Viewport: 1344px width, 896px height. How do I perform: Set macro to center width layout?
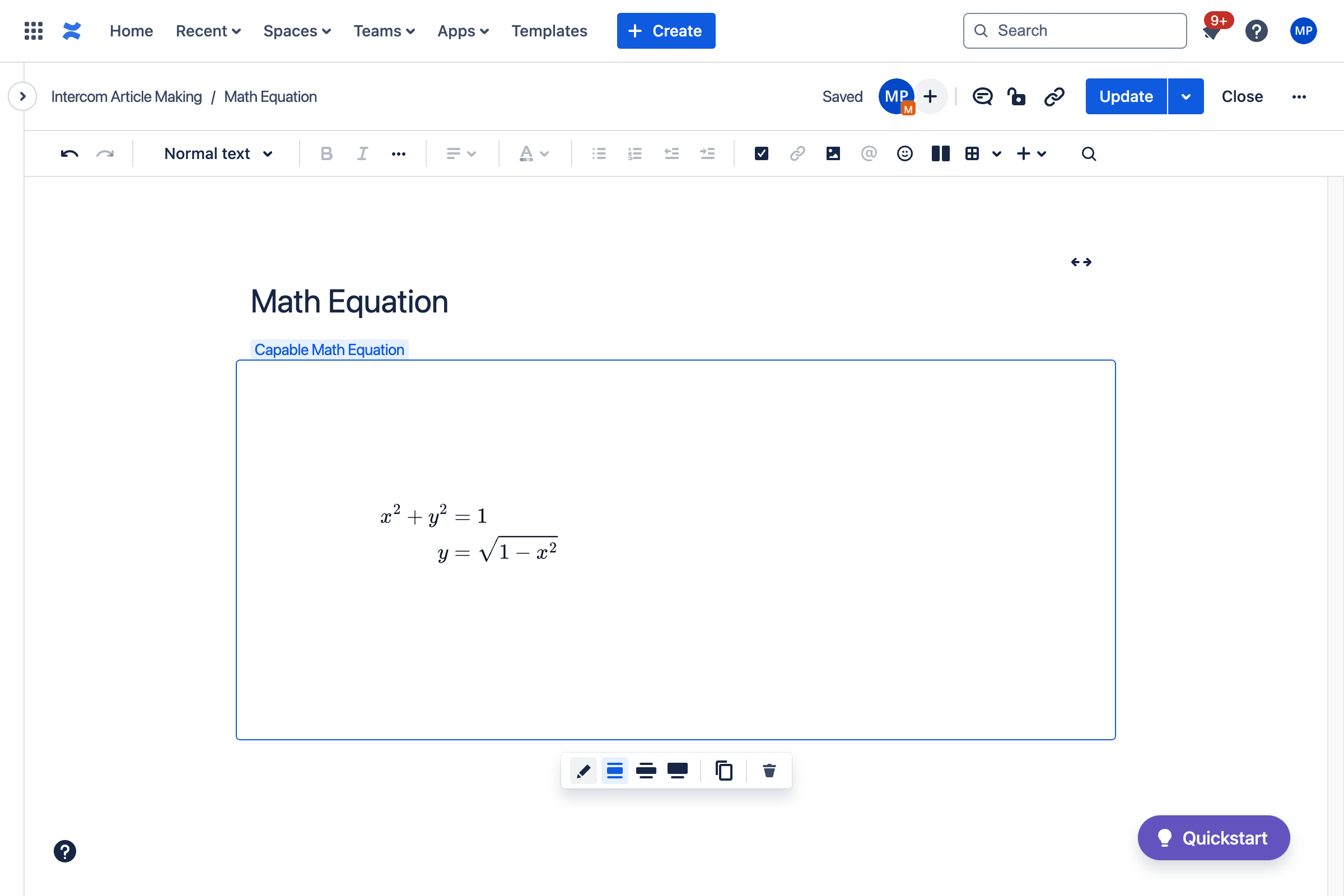point(615,771)
